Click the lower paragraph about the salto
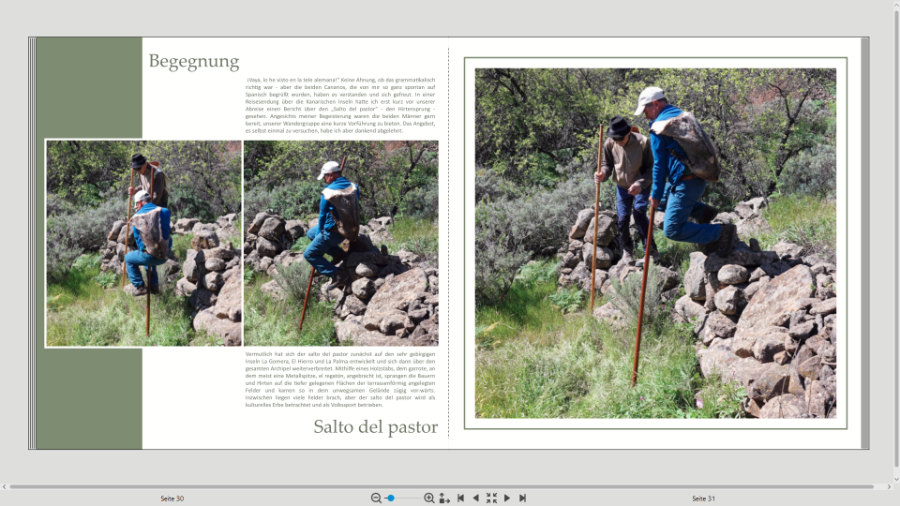 tap(340, 379)
